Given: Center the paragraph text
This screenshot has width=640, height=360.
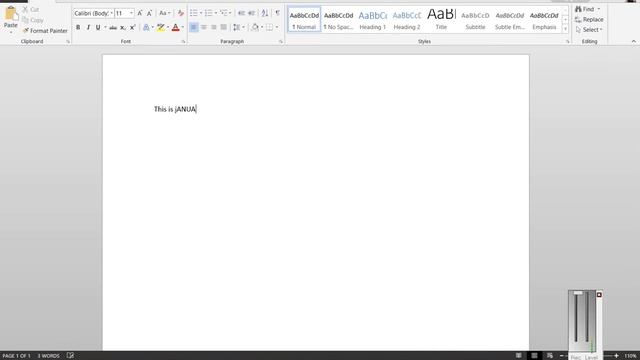Looking at the screenshot, I should (x=204, y=27).
